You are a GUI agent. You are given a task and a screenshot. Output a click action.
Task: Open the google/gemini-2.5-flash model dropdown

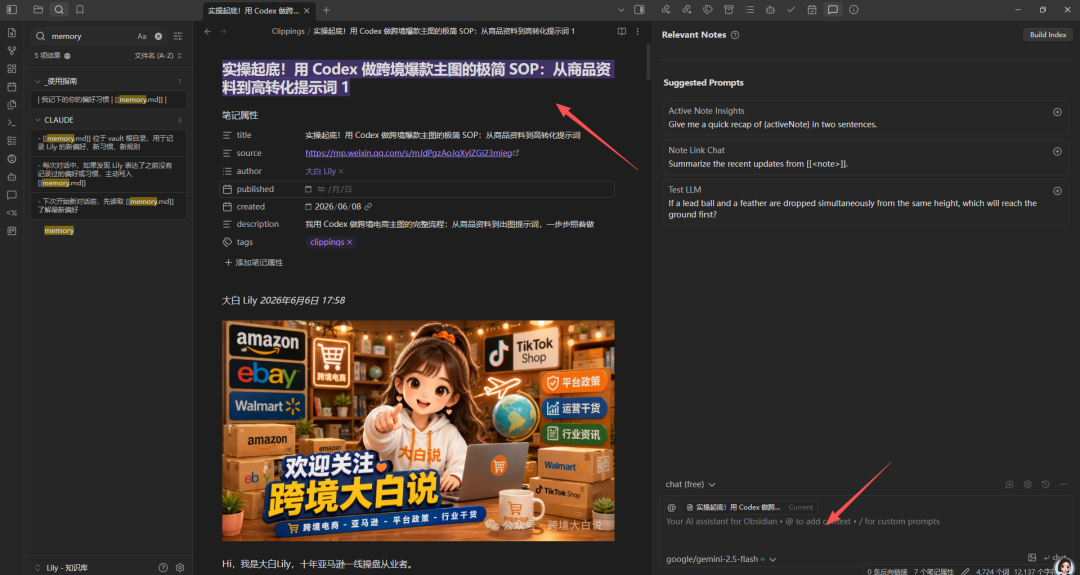pos(721,559)
